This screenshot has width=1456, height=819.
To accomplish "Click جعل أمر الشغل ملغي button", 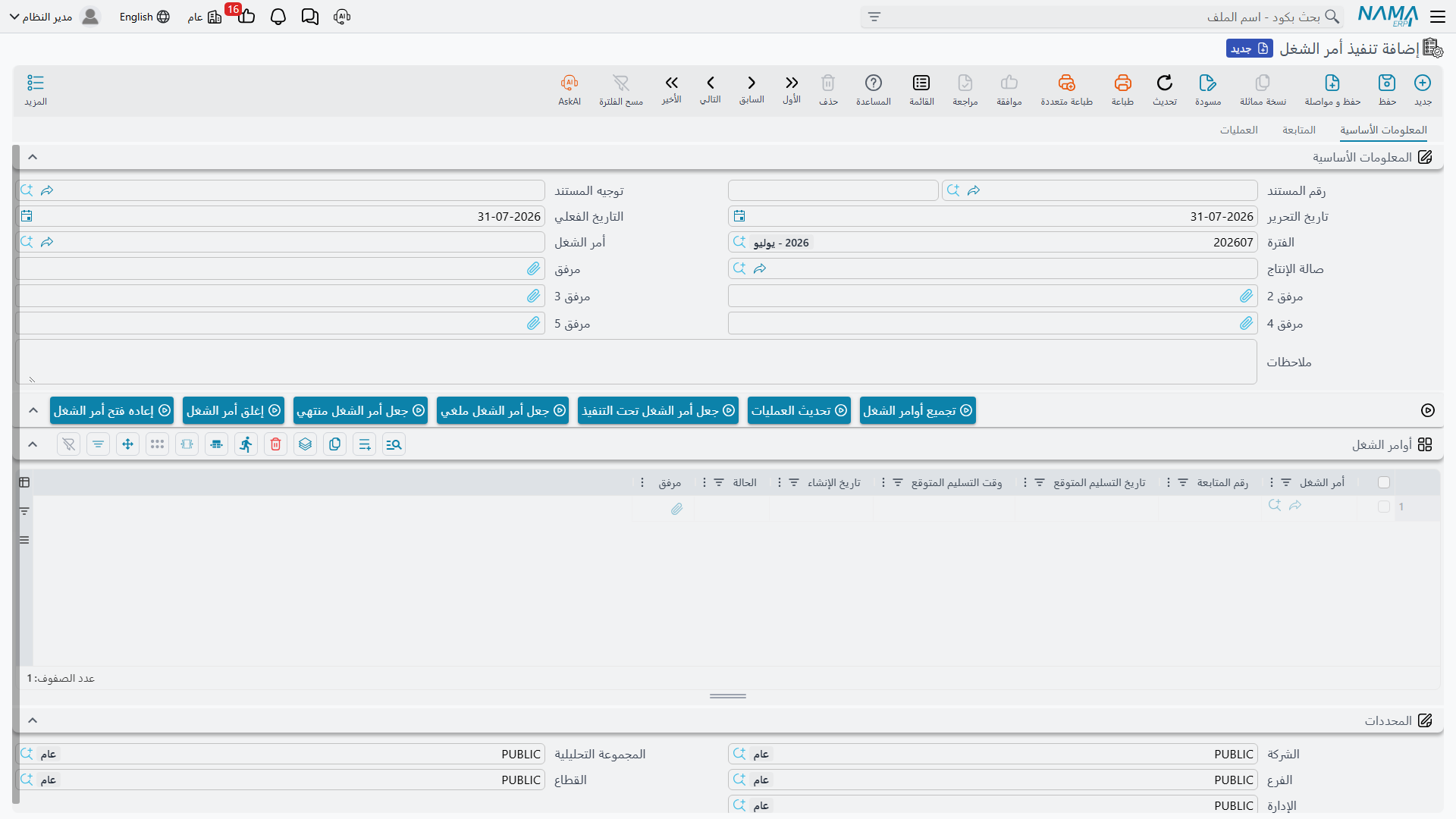I will [x=503, y=410].
